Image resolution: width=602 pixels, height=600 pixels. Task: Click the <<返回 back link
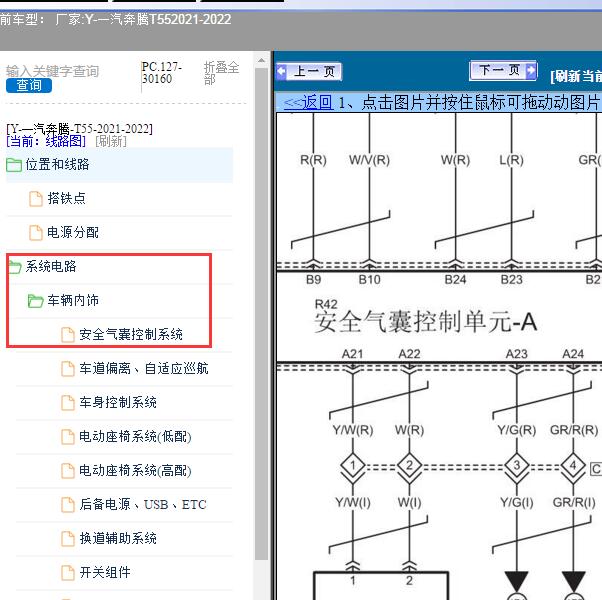(x=308, y=102)
